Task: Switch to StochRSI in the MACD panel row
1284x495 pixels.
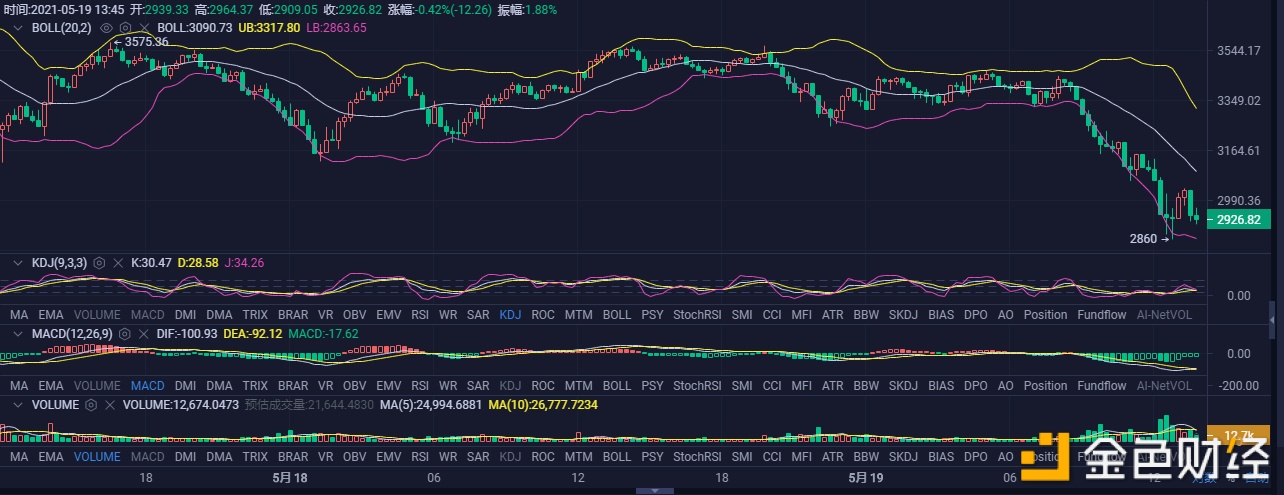Action: [x=698, y=385]
